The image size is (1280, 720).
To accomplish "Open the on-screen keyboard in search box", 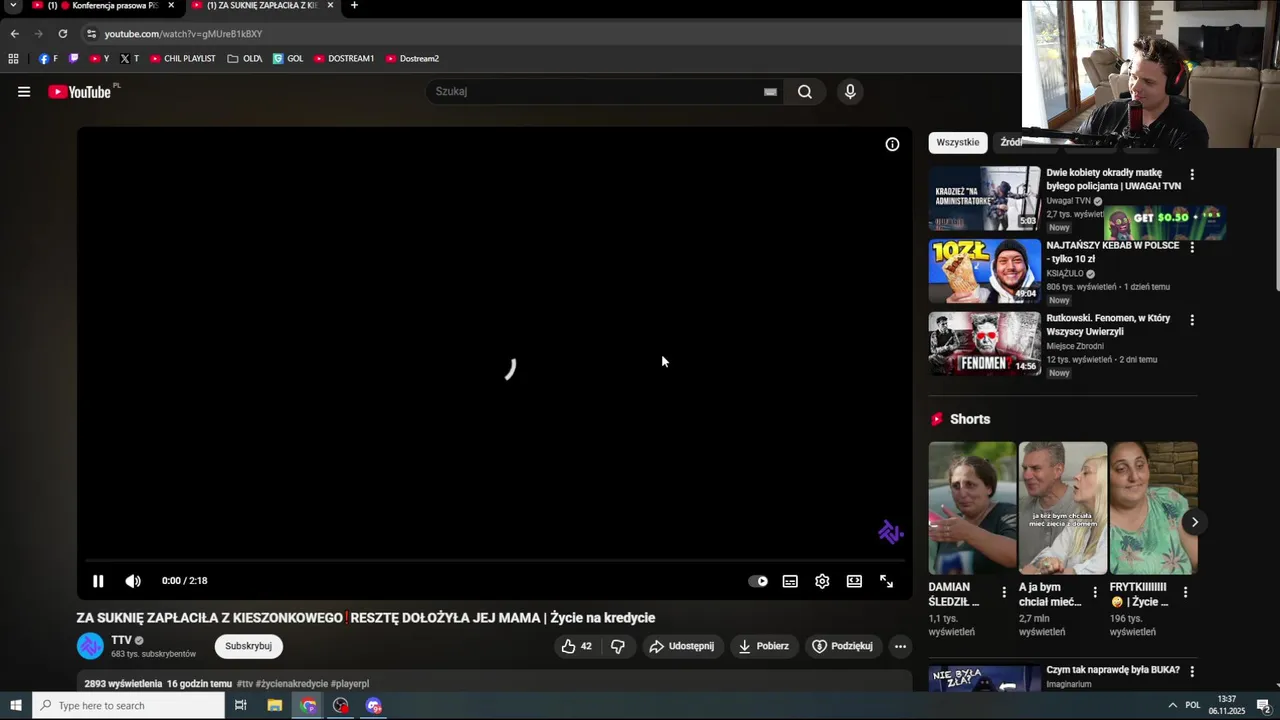I will (770, 92).
